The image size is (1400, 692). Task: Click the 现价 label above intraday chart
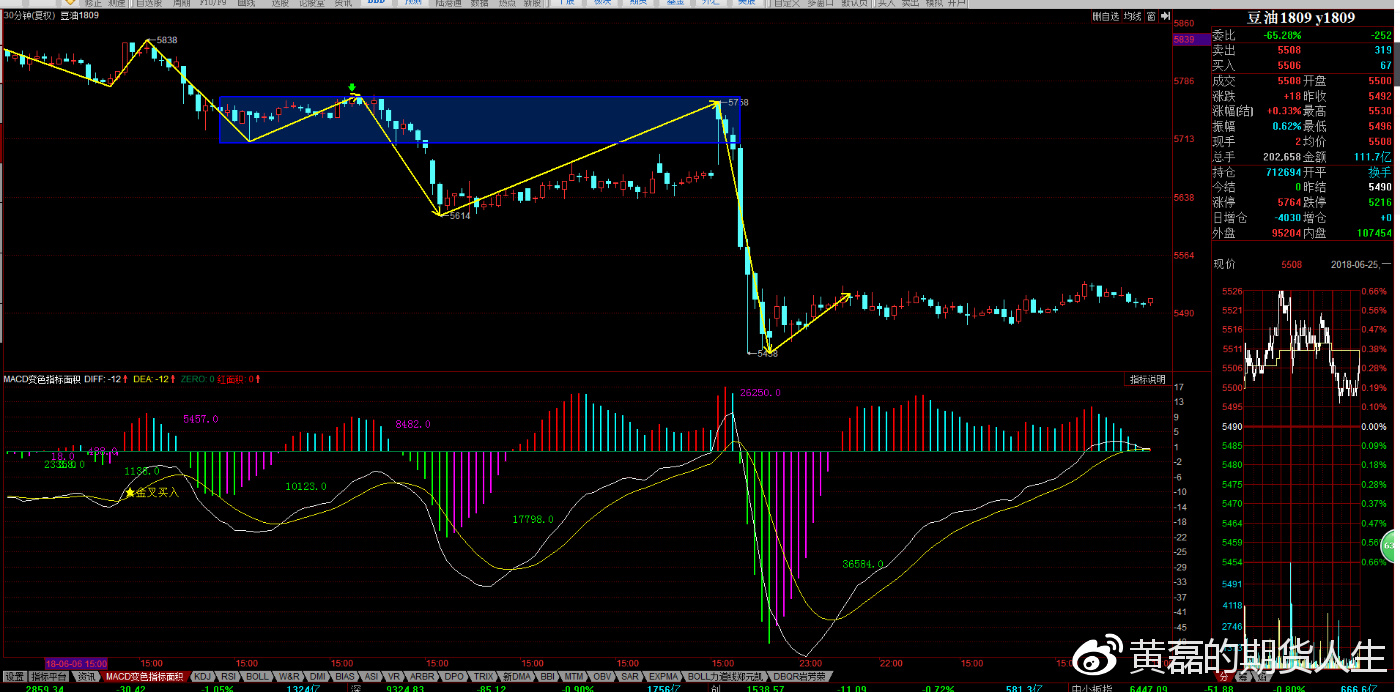[1225, 264]
